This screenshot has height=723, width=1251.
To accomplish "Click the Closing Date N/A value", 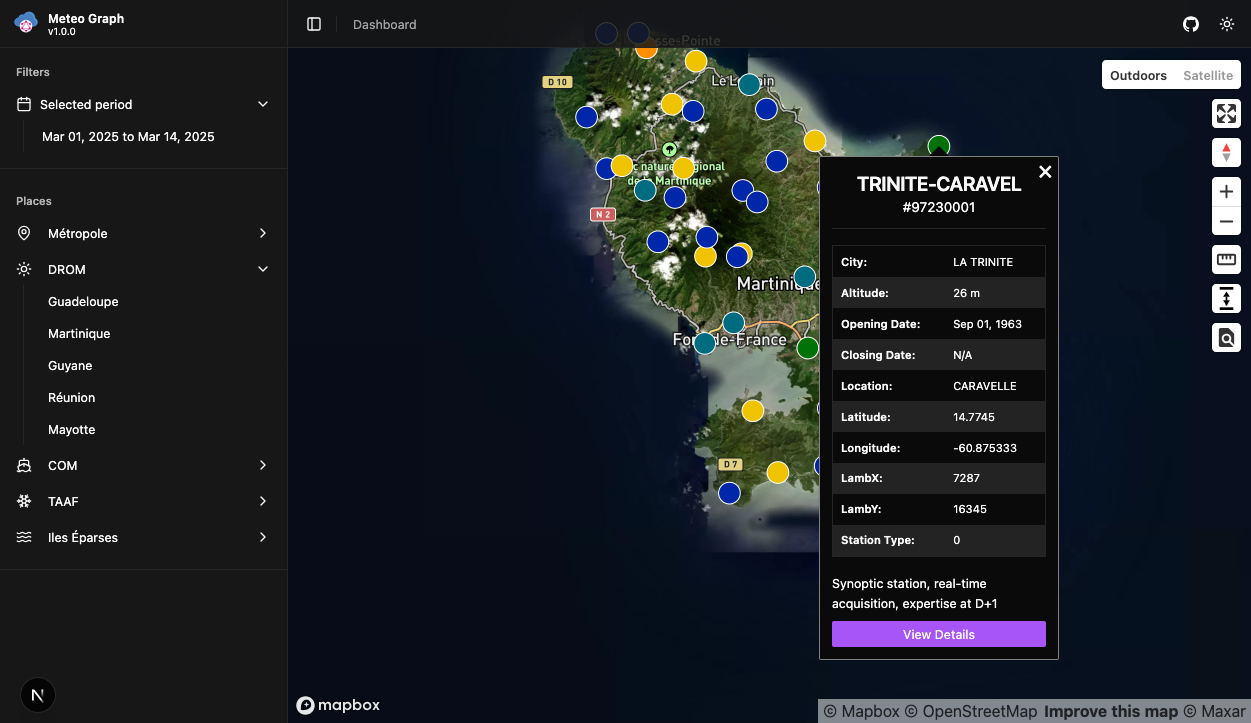I will (963, 355).
